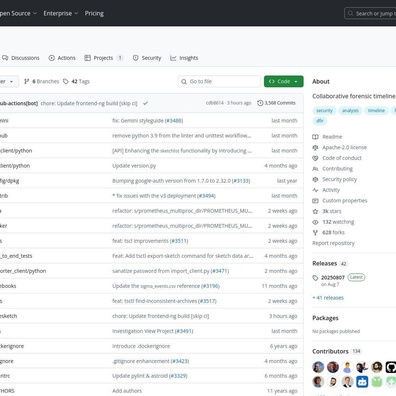Image resolution: width=396 pixels, height=396 pixels.
Task: Click the Go to file search field
Action: click(219, 81)
